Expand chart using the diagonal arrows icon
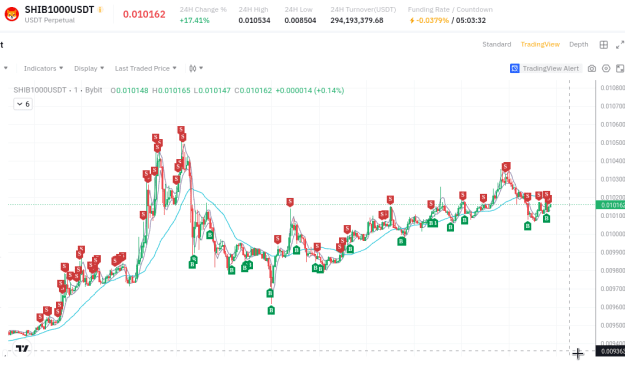 620,45
